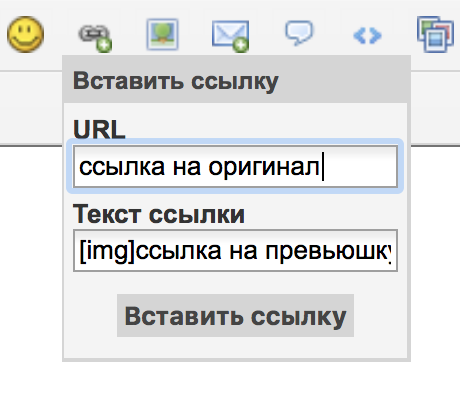Click the code angle brackets icon

pyautogui.click(x=367, y=35)
